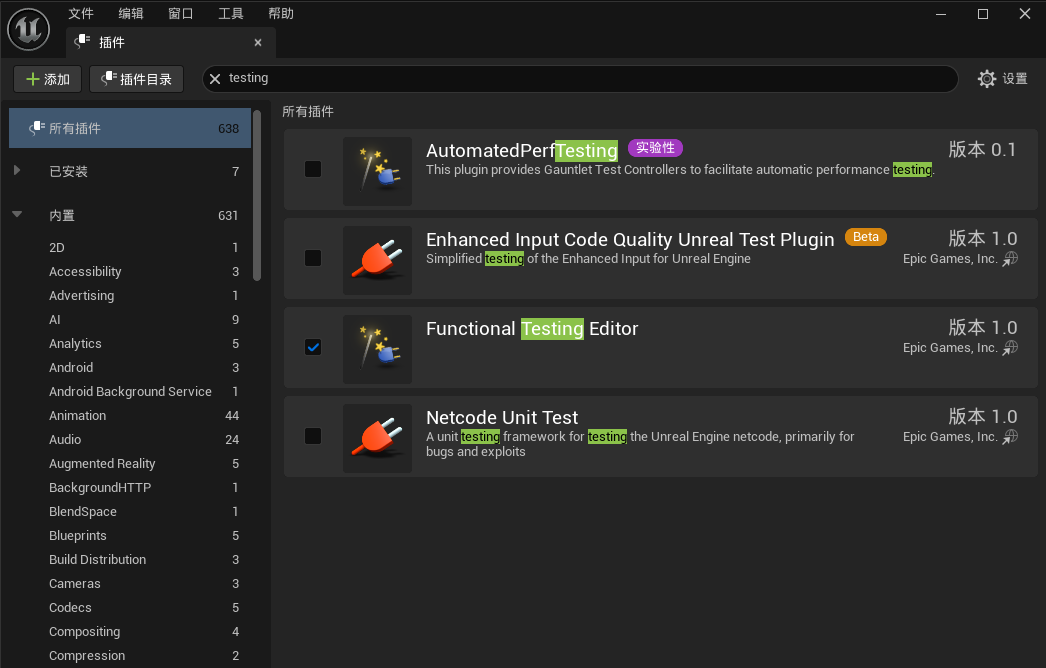Click the Beta badge on Enhanced Input
Viewport: 1046px width, 668px height.
865,237
